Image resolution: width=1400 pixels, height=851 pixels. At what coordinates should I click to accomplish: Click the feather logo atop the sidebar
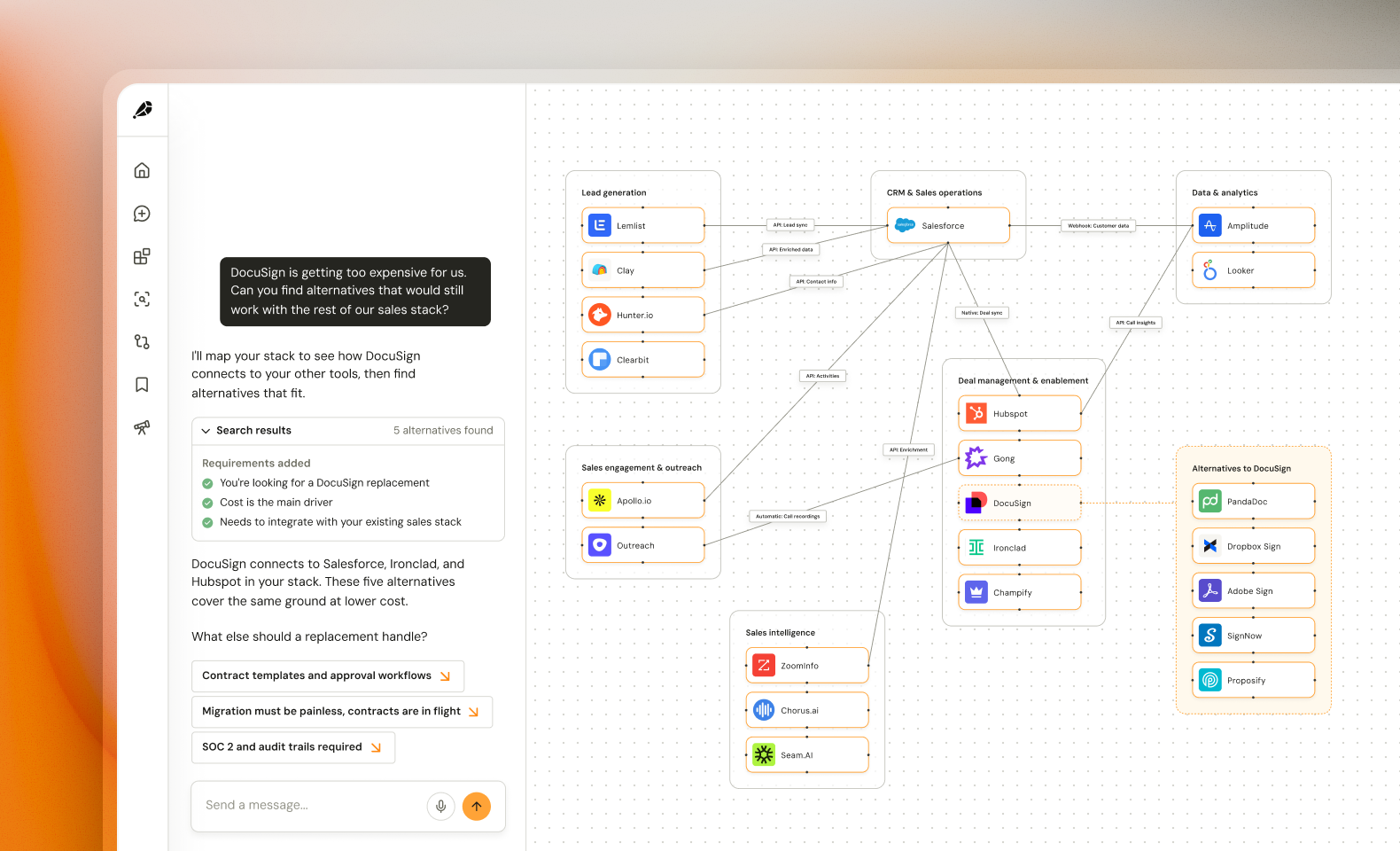pyautogui.click(x=142, y=110)
